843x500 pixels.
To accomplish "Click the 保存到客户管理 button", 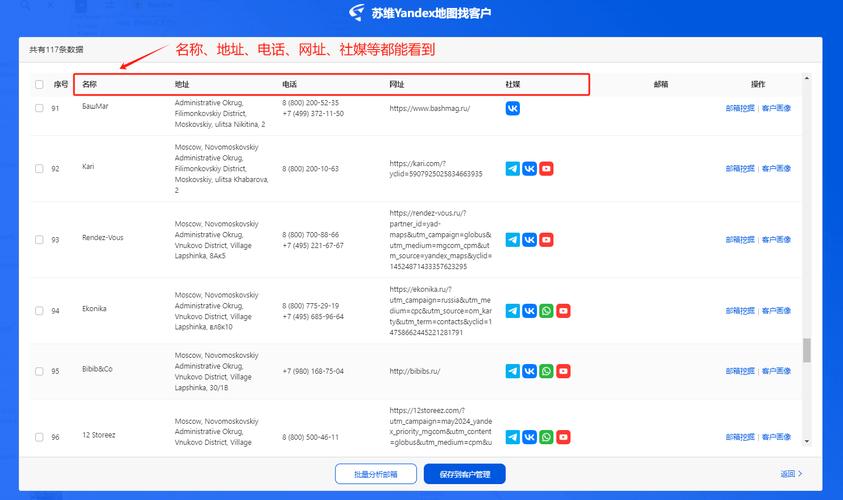I will (465, 474).
